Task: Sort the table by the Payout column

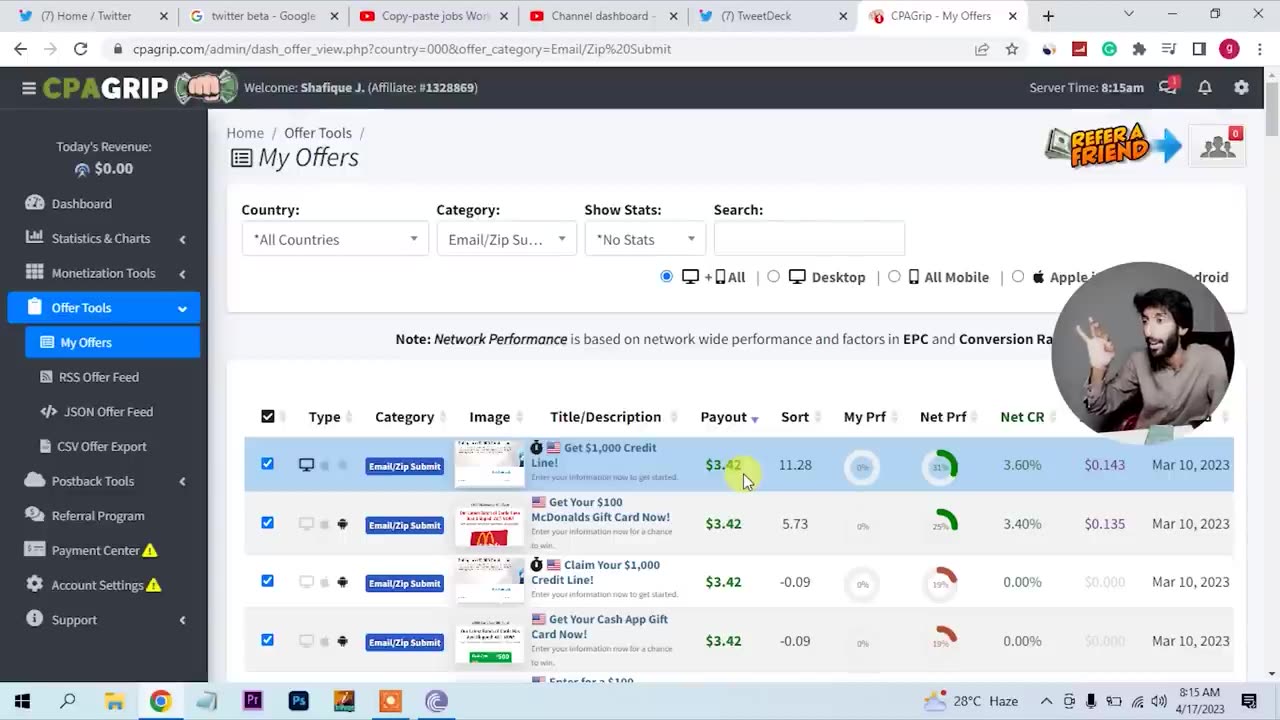Action: [x=729, y=417]
